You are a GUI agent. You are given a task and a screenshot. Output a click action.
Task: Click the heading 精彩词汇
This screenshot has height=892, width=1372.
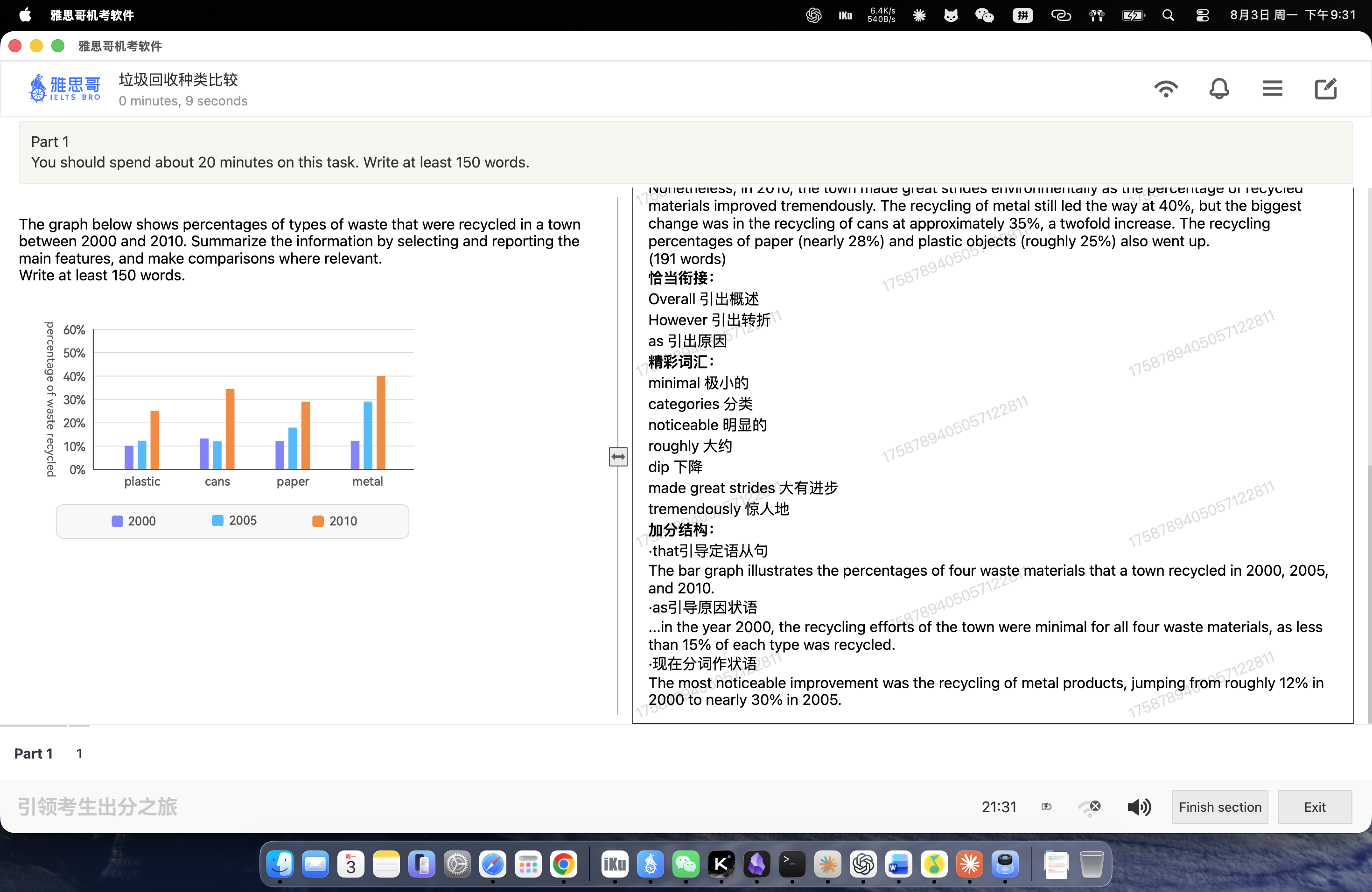(x=681, y=362)
